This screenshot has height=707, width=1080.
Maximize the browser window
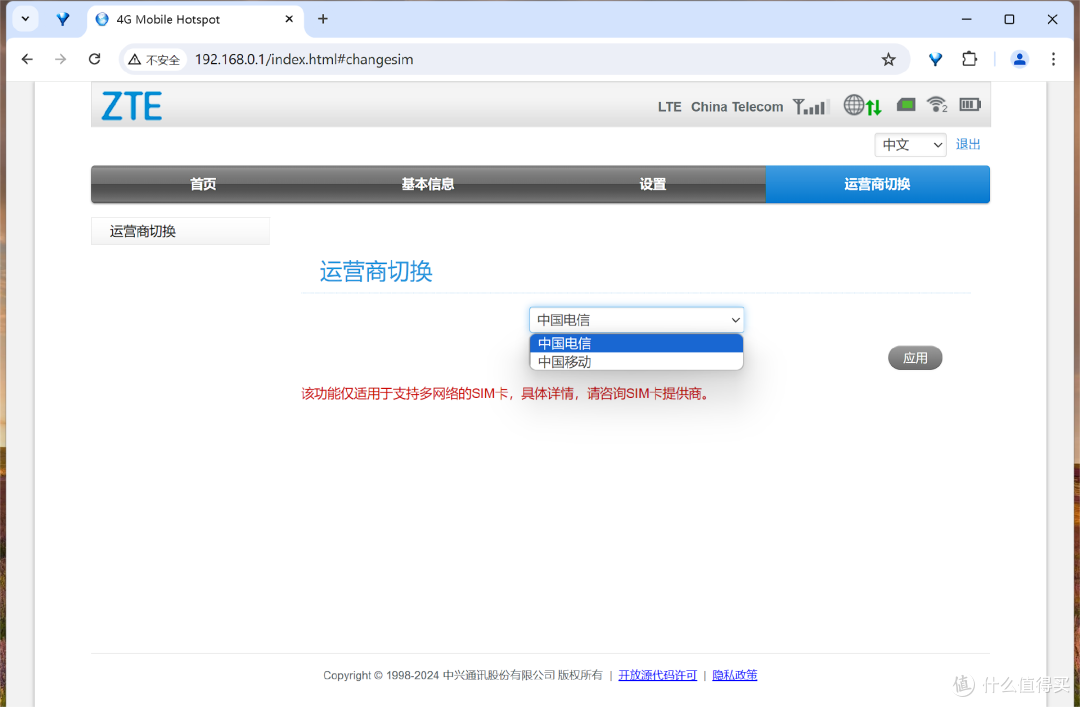(1009, 19)
